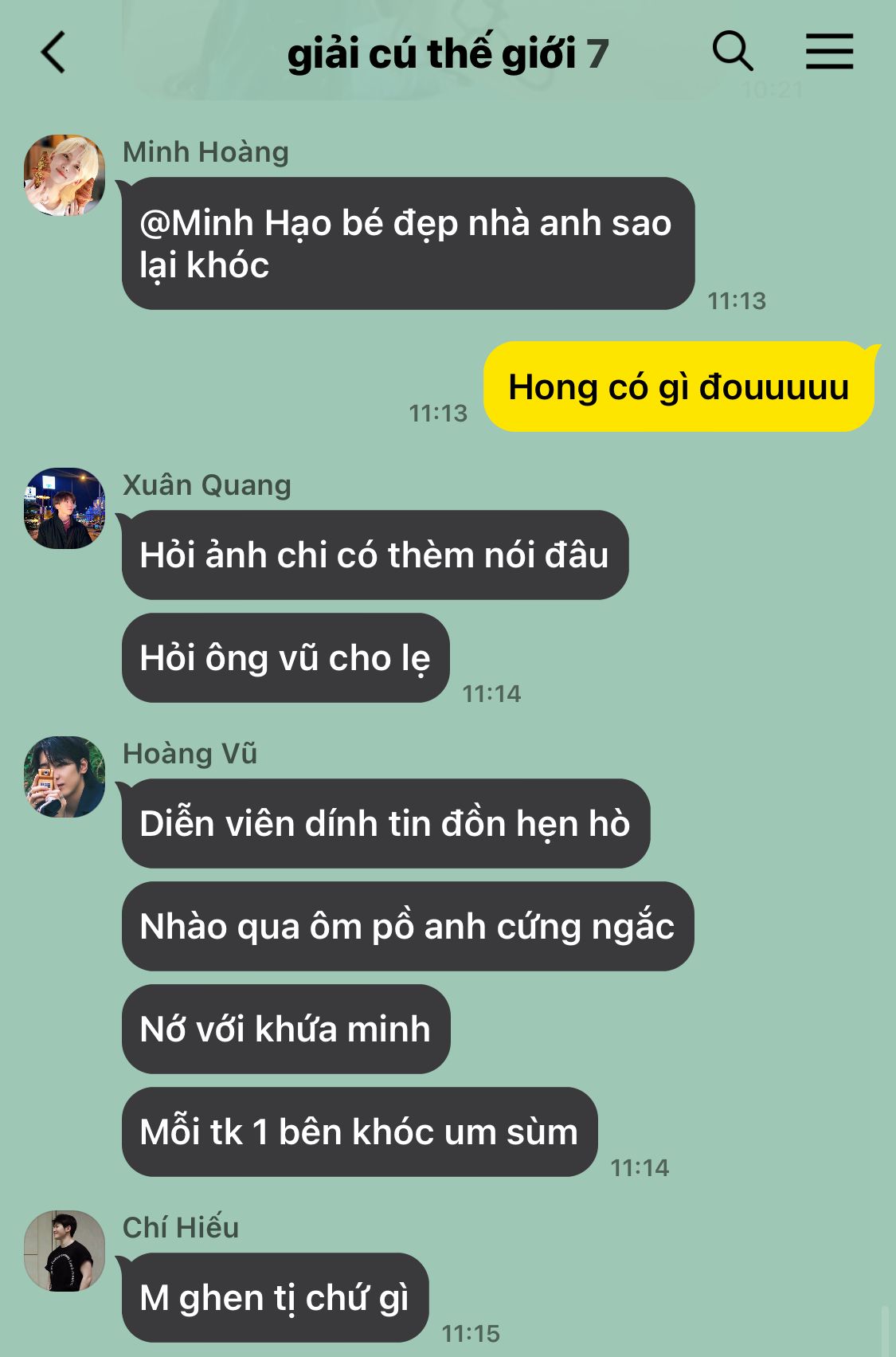Tap Minh Hoàng's profile avatar
The height and width of the screenshot is (1357, 896).
tap(65, 175)
